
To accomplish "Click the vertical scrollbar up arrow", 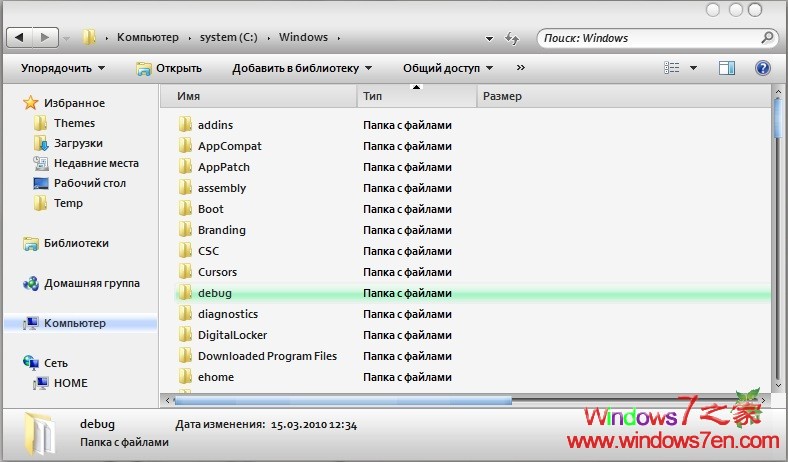I will click(x=778, y=92).
